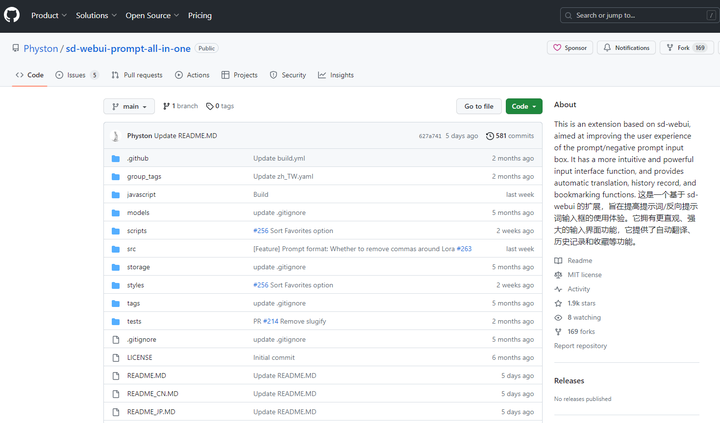Click the README.MD file icon

point(116,376)
